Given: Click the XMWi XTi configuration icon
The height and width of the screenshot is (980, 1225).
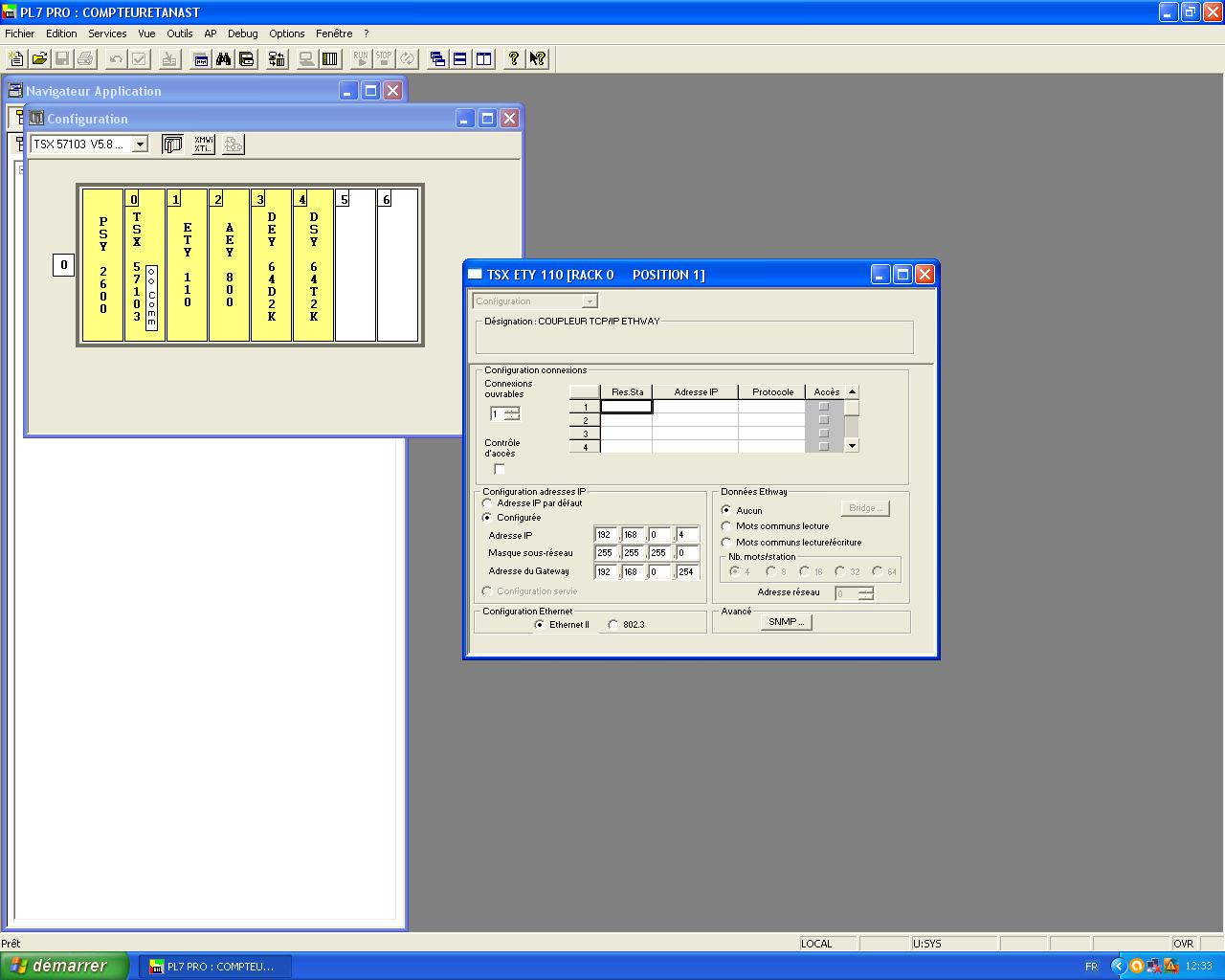Looking at the screenshot, I should (x=203, y=145).
